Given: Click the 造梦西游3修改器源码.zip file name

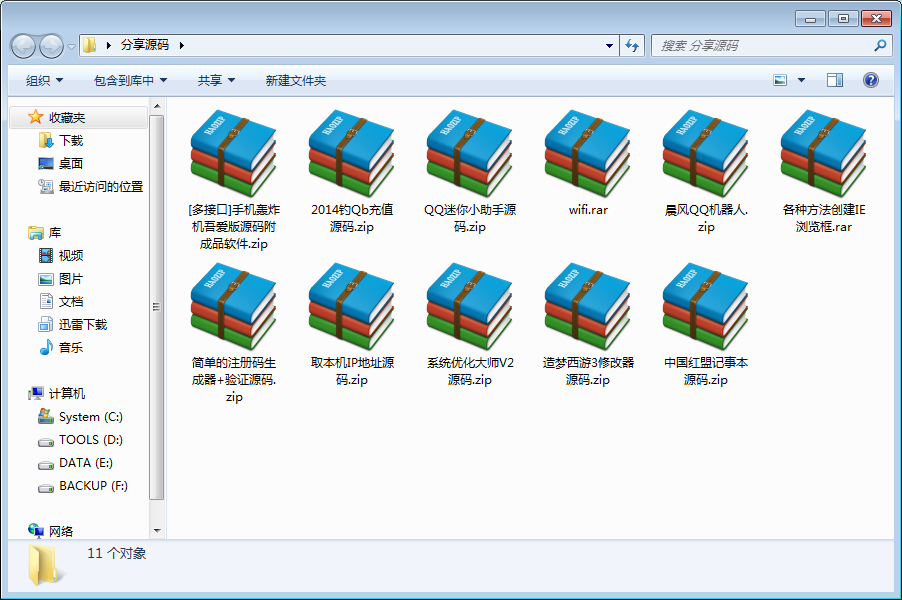Looking at the screenshot, I should coord(588,371).
